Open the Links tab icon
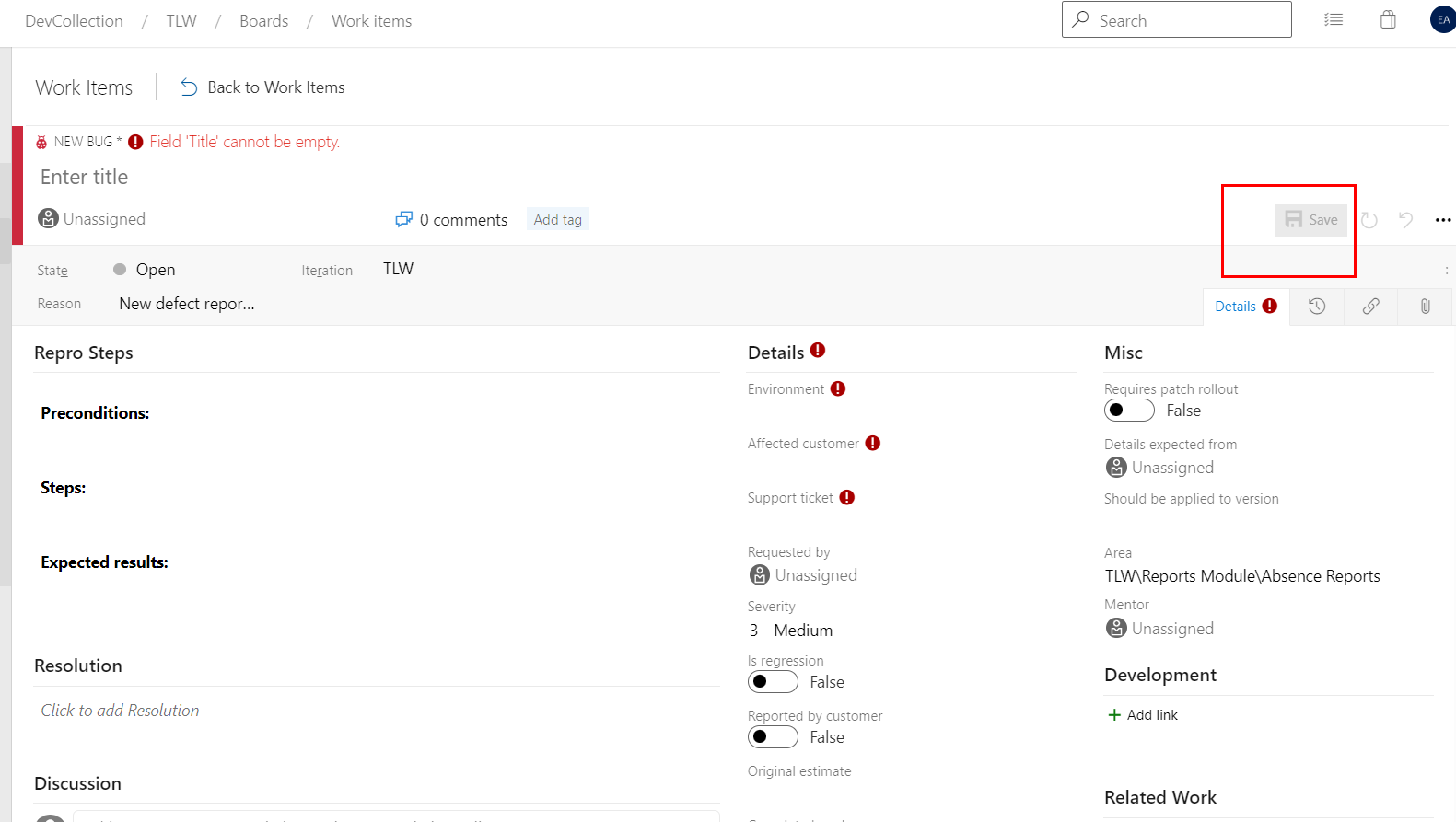The image size is (1456, 822). coord(1371,307)
